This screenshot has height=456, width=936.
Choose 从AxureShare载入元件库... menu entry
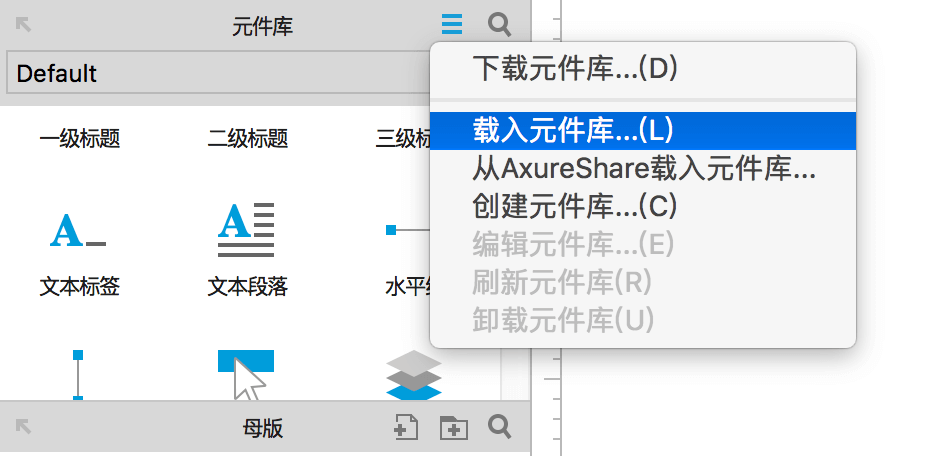(x=643, y=169)
